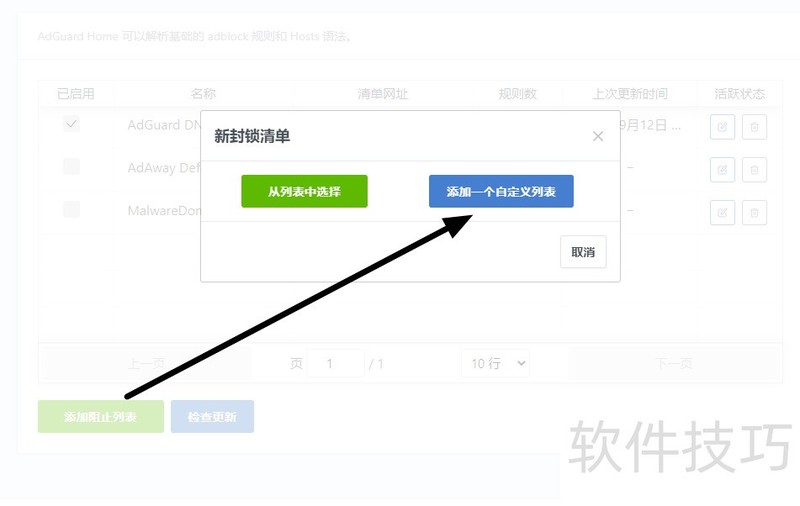Click the 添加阻止列表 button
The image size is (800, 506).
click(x=101, y=416)
